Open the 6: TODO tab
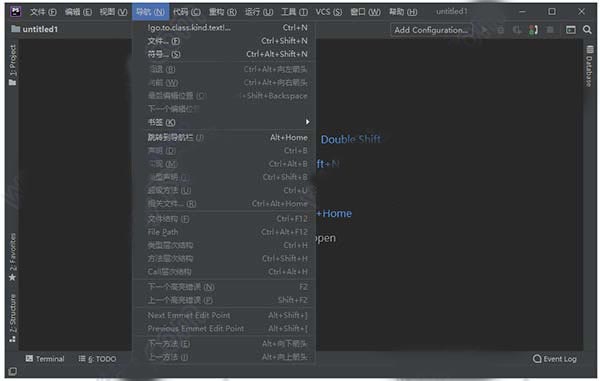 pyautogui.click(x=97, y=358)
